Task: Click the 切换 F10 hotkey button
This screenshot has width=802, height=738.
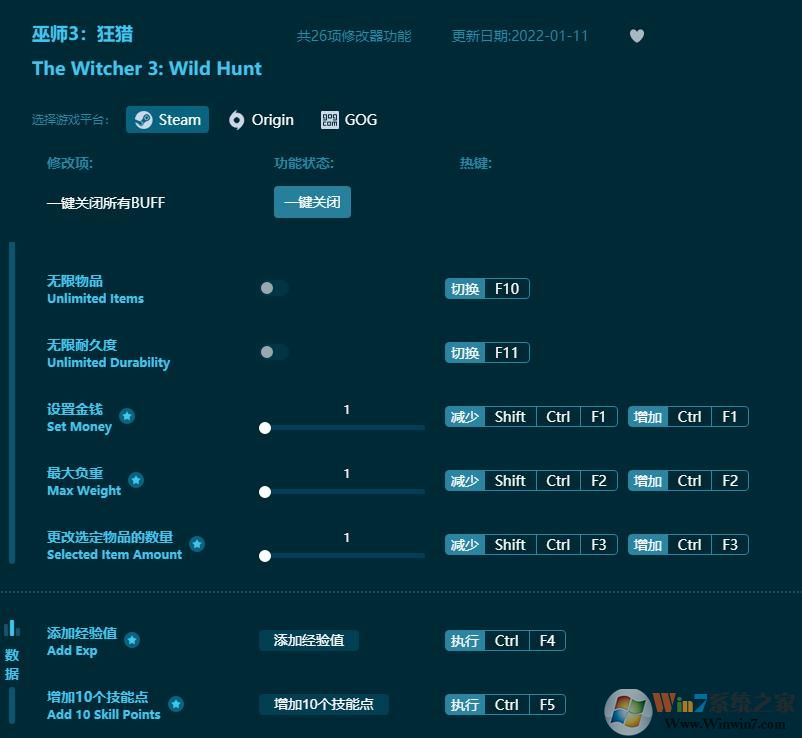Action: pos(487,288)
